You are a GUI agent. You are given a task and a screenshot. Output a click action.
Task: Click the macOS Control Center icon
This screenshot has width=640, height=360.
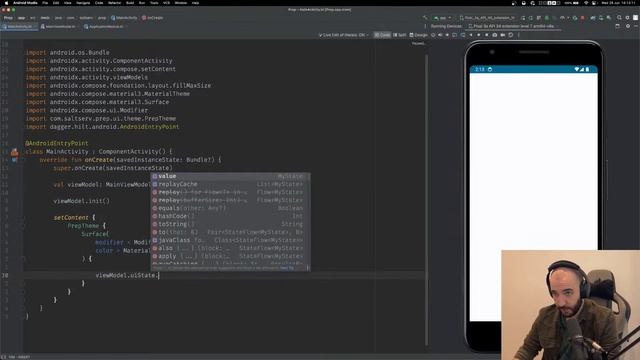(x=594, y=3)
